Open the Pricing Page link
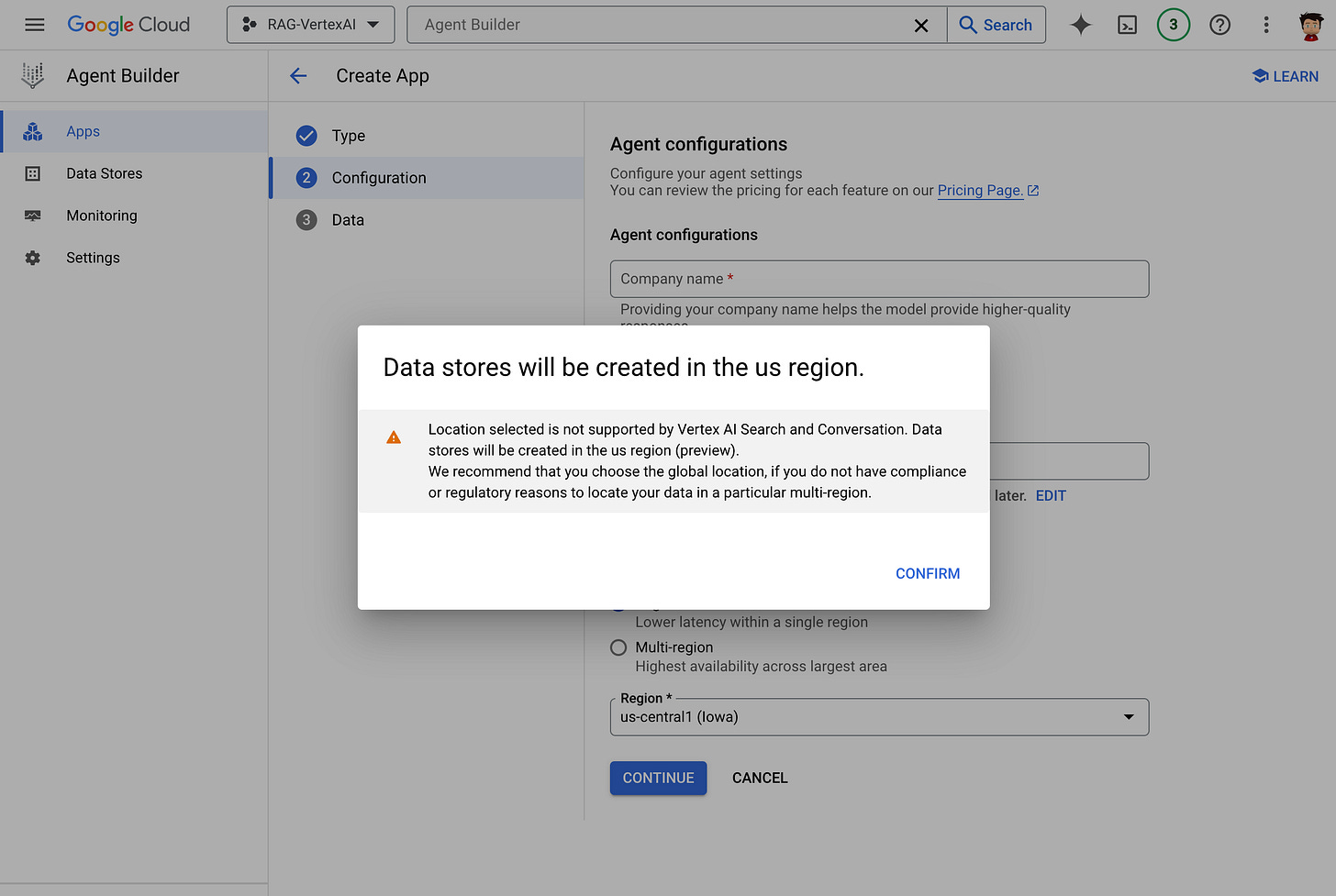Image resolution: width=1336 pixels, height=896 pixels. point(987,191)
